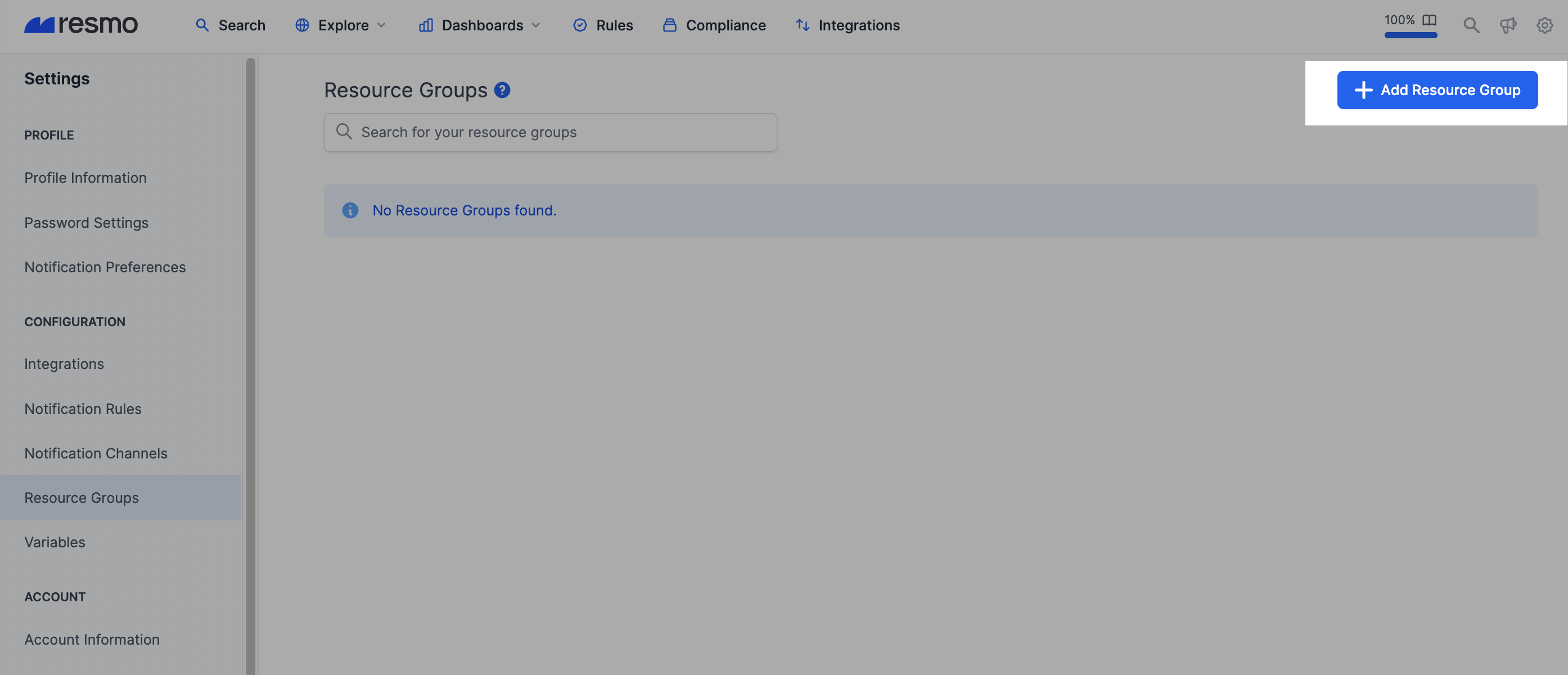The height and width of the screenshot is (675, 1568).
Task: Click the top-right magnifier search icon
Action: point(1471,25)
